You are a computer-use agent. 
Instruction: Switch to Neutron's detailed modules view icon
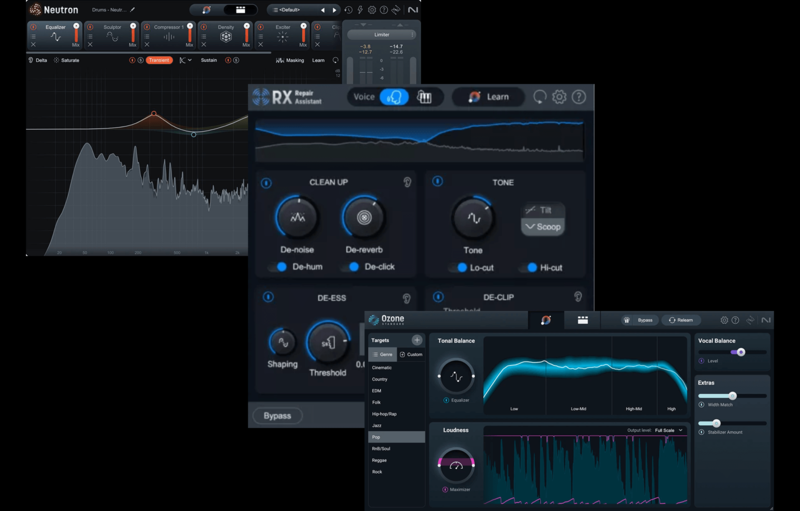[240, 10]
